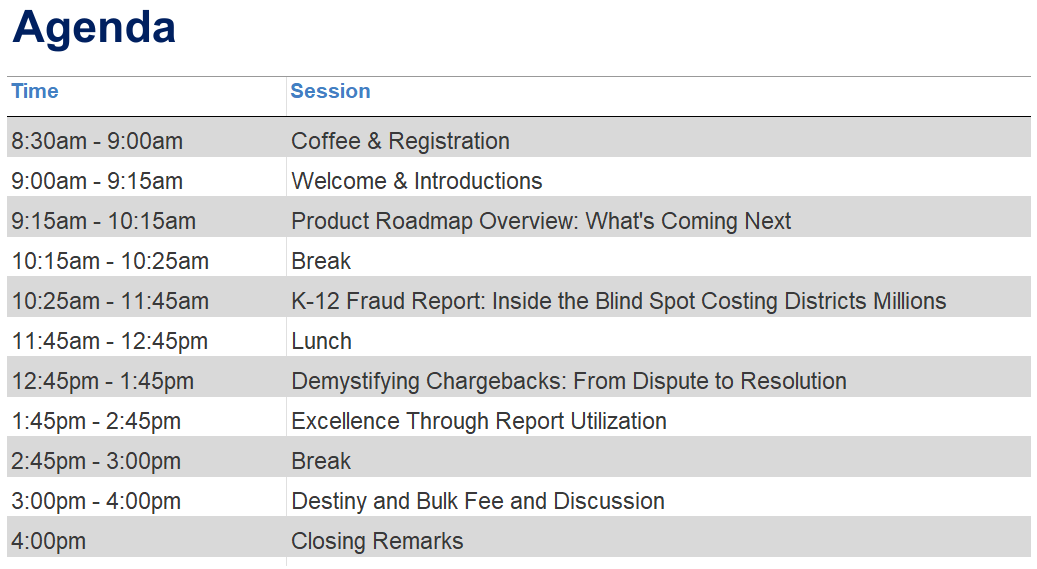
Task: Select the 9:15am - 10:15am time cell
Action: pyautogui.click(x=103, y=221)
